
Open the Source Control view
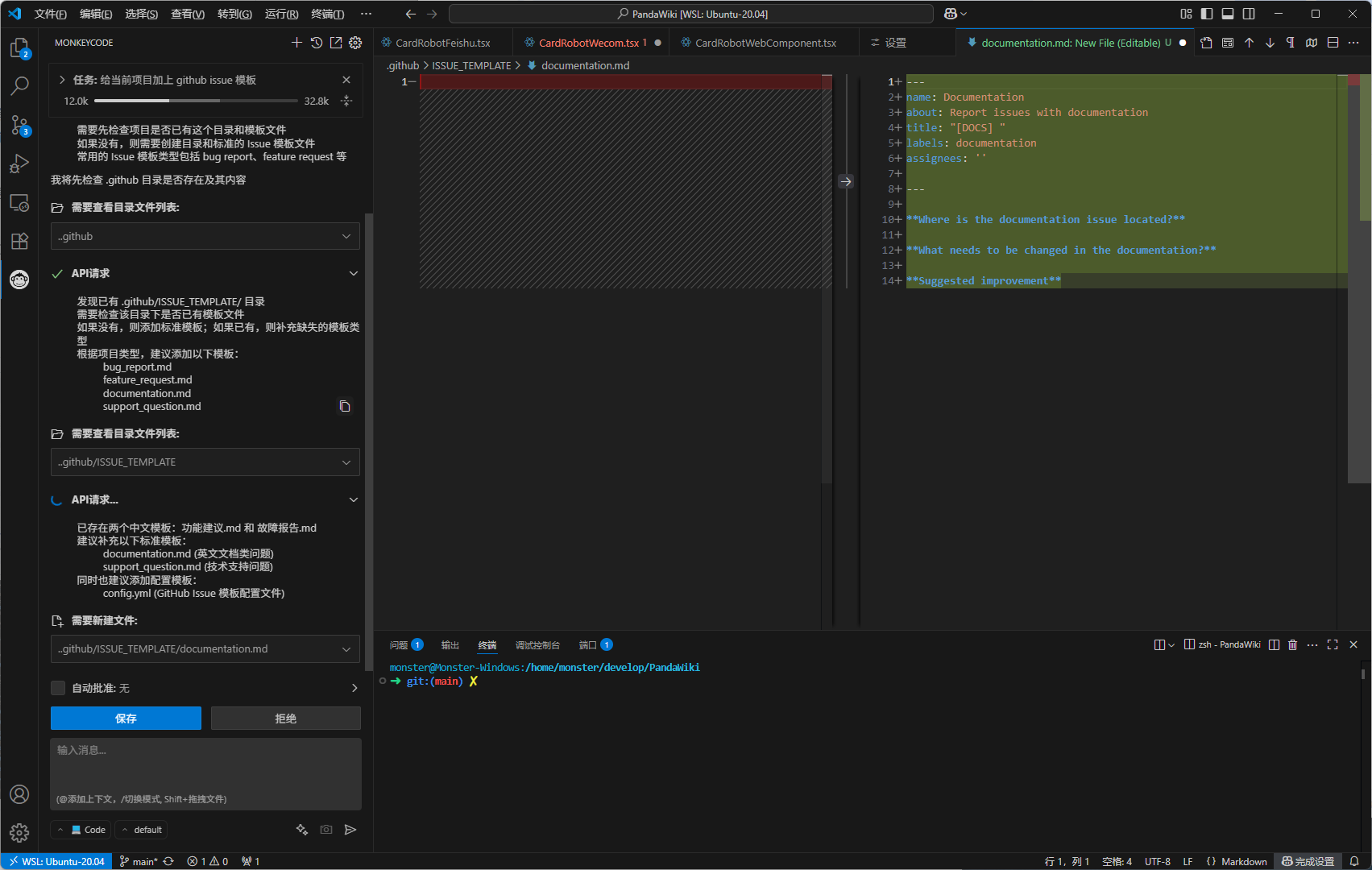19,125
